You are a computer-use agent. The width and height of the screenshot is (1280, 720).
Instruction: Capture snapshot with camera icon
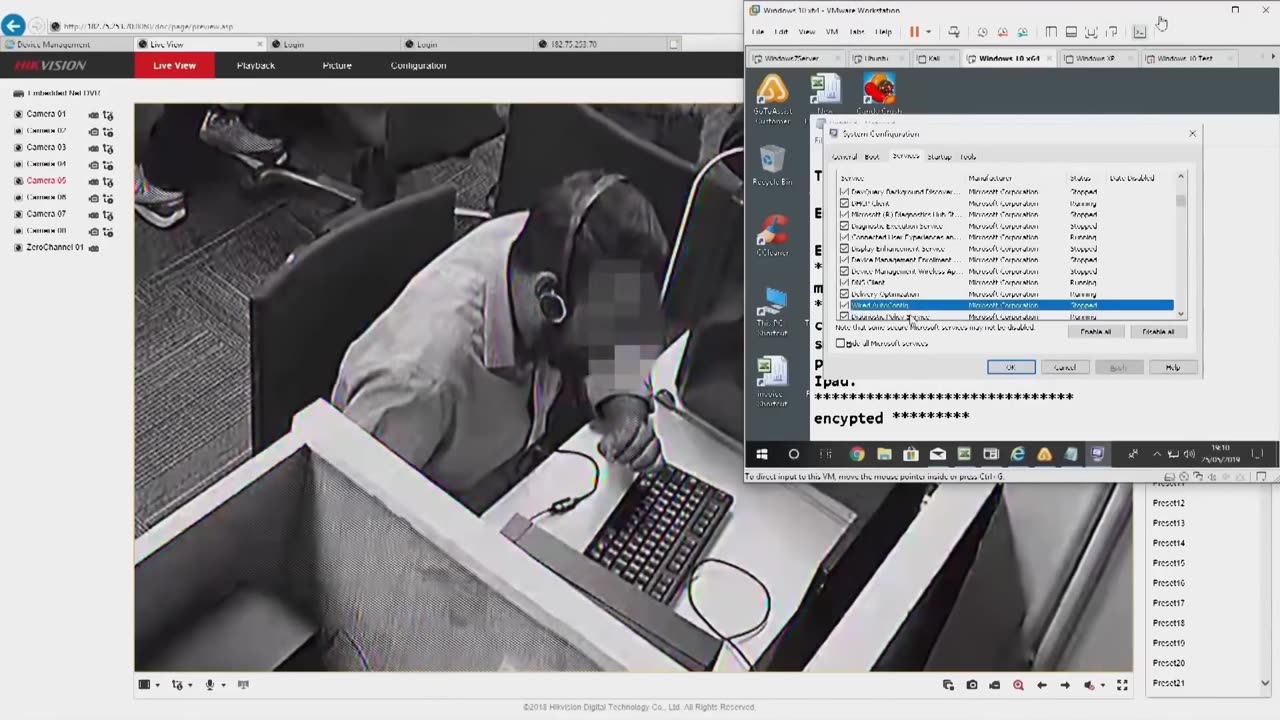[972, 685]
